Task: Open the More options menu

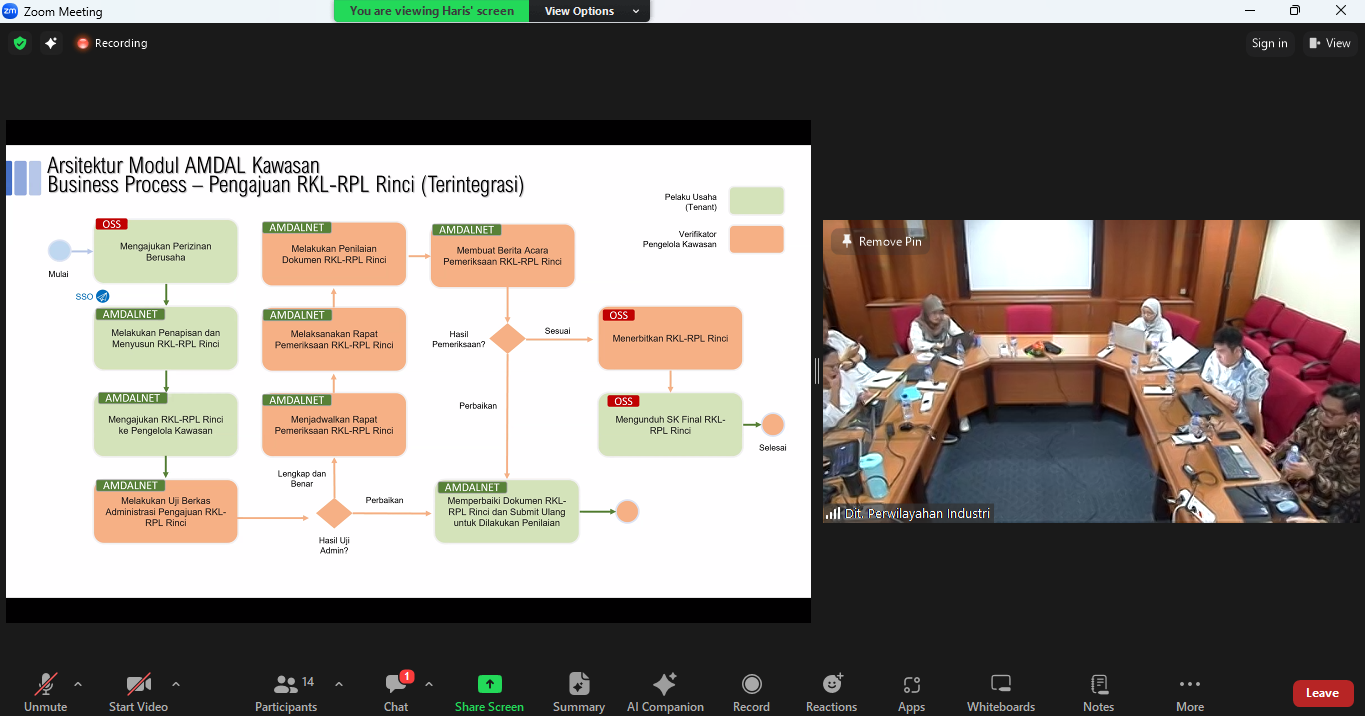Action: [1189, 692]
